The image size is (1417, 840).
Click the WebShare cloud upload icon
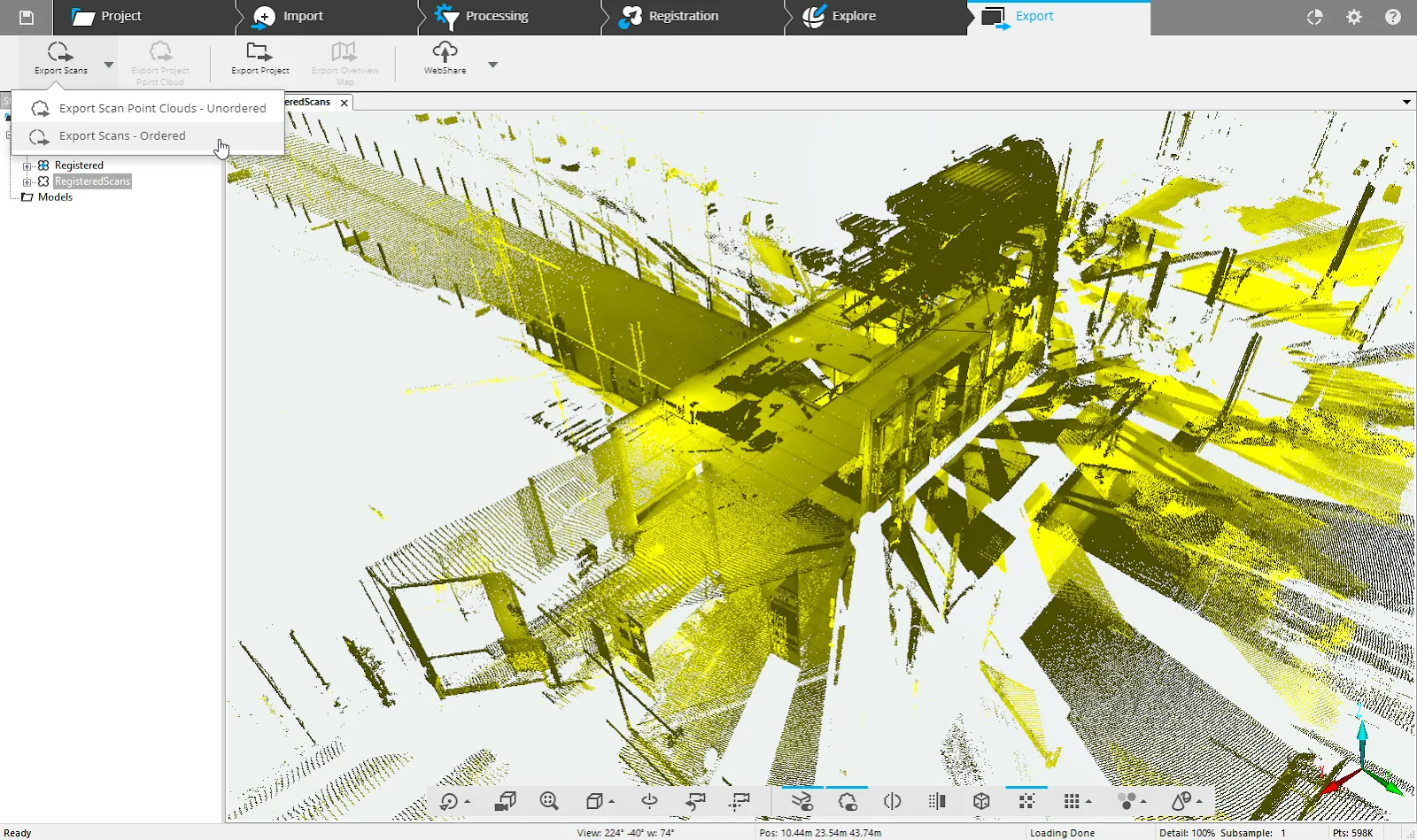445,51
